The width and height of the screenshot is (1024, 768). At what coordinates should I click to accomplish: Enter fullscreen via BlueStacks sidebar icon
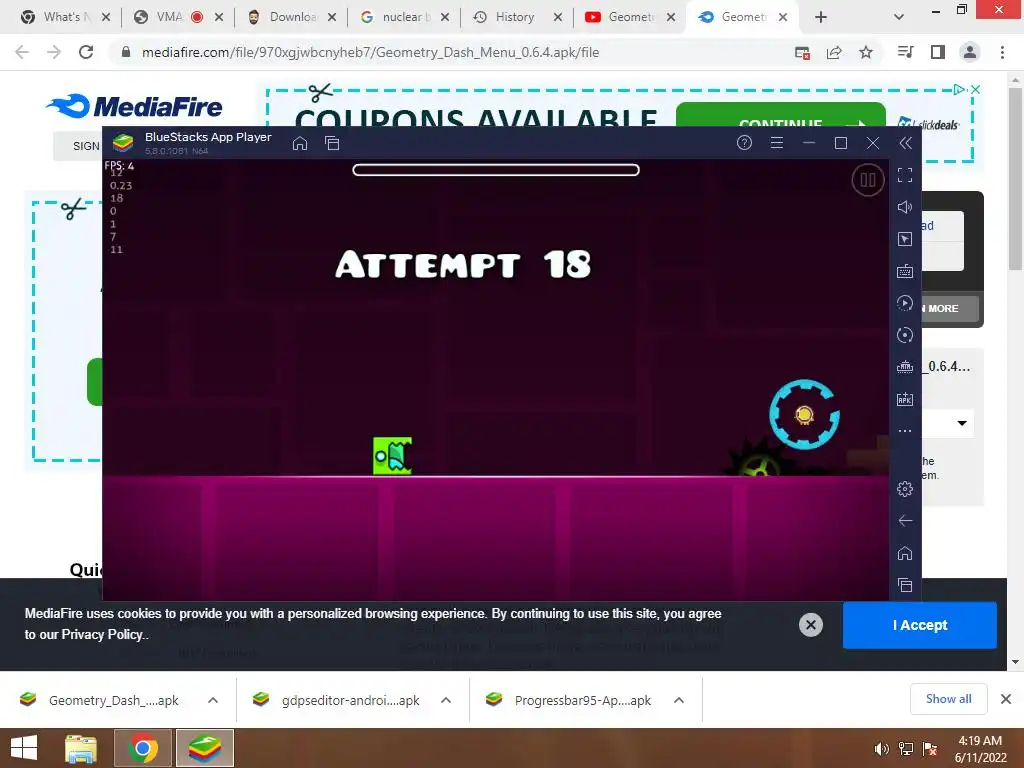(904, 175)
